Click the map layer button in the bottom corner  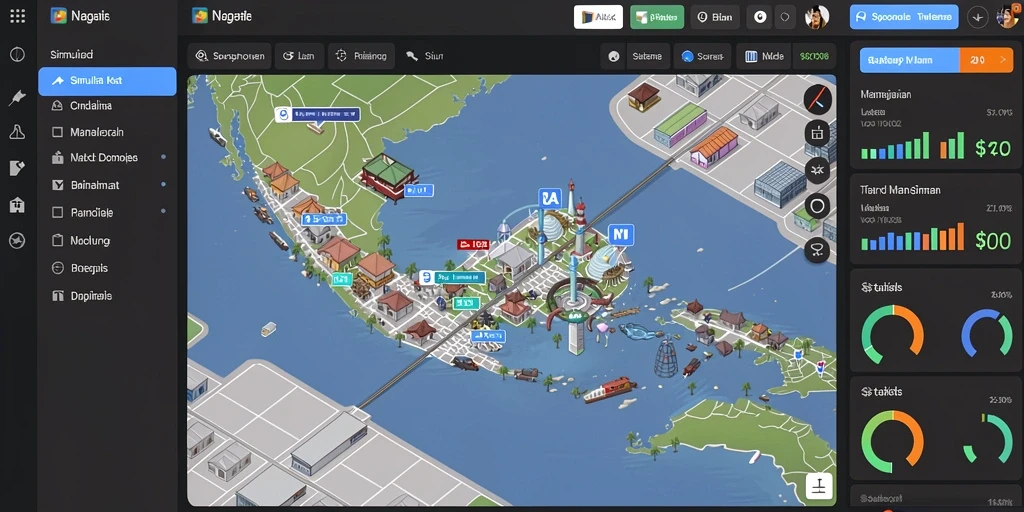click(819, 486)
